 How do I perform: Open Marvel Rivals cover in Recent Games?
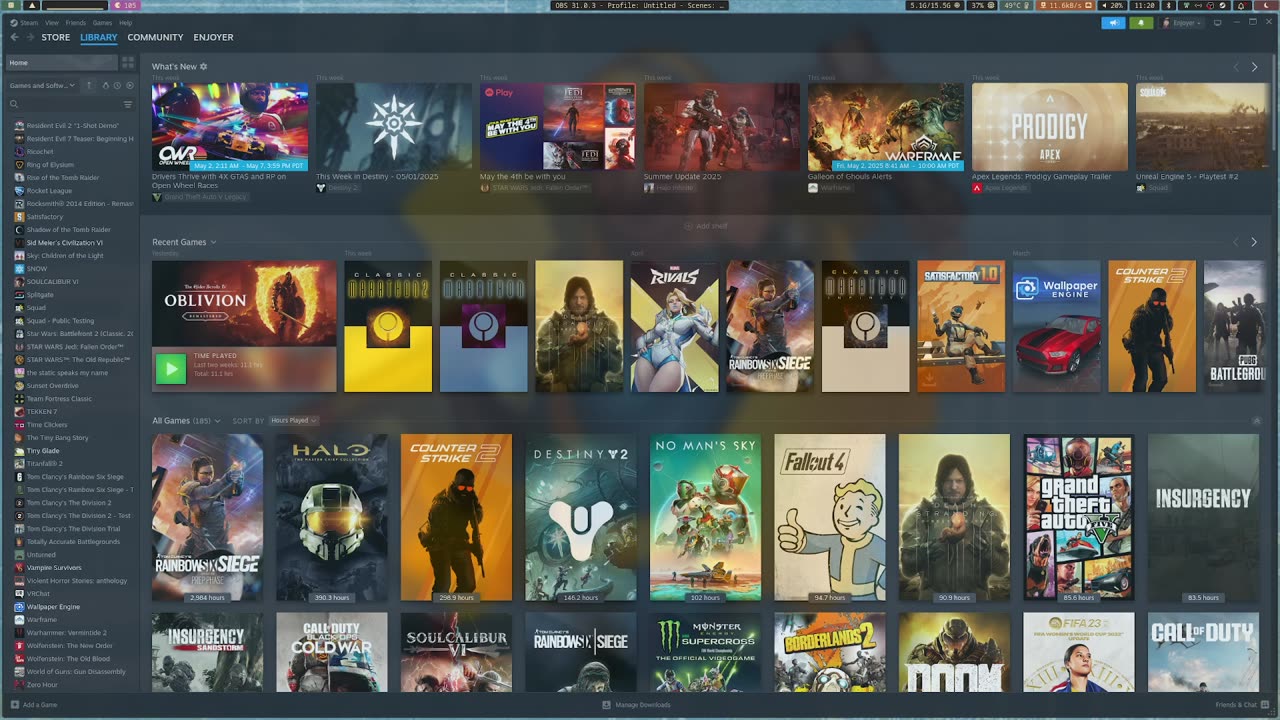674,327
